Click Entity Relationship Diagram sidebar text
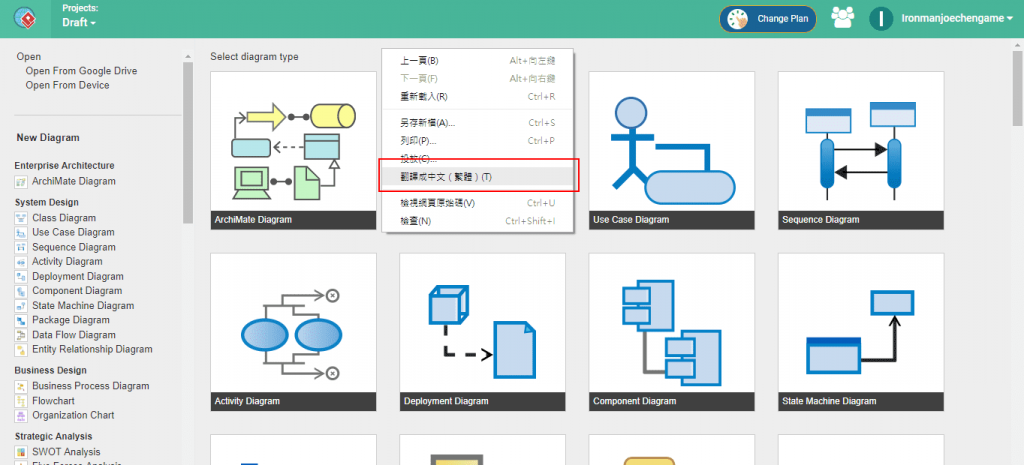Image resolution: width=1024 pixels, height=465 pixels. (x=92, y=349)
